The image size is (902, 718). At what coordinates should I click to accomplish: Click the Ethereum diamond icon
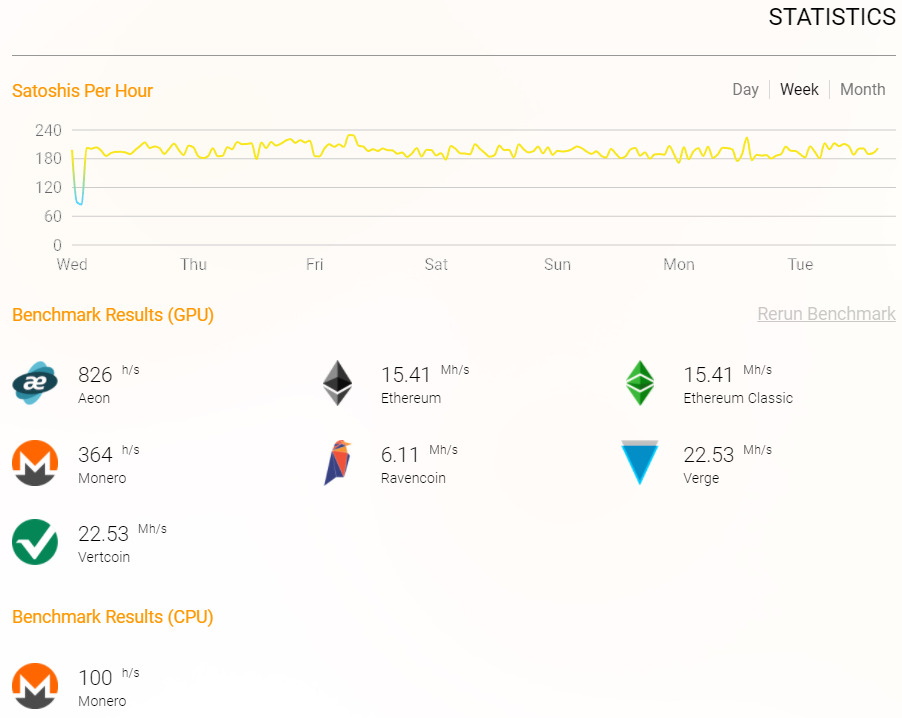[x=338, y=383]
